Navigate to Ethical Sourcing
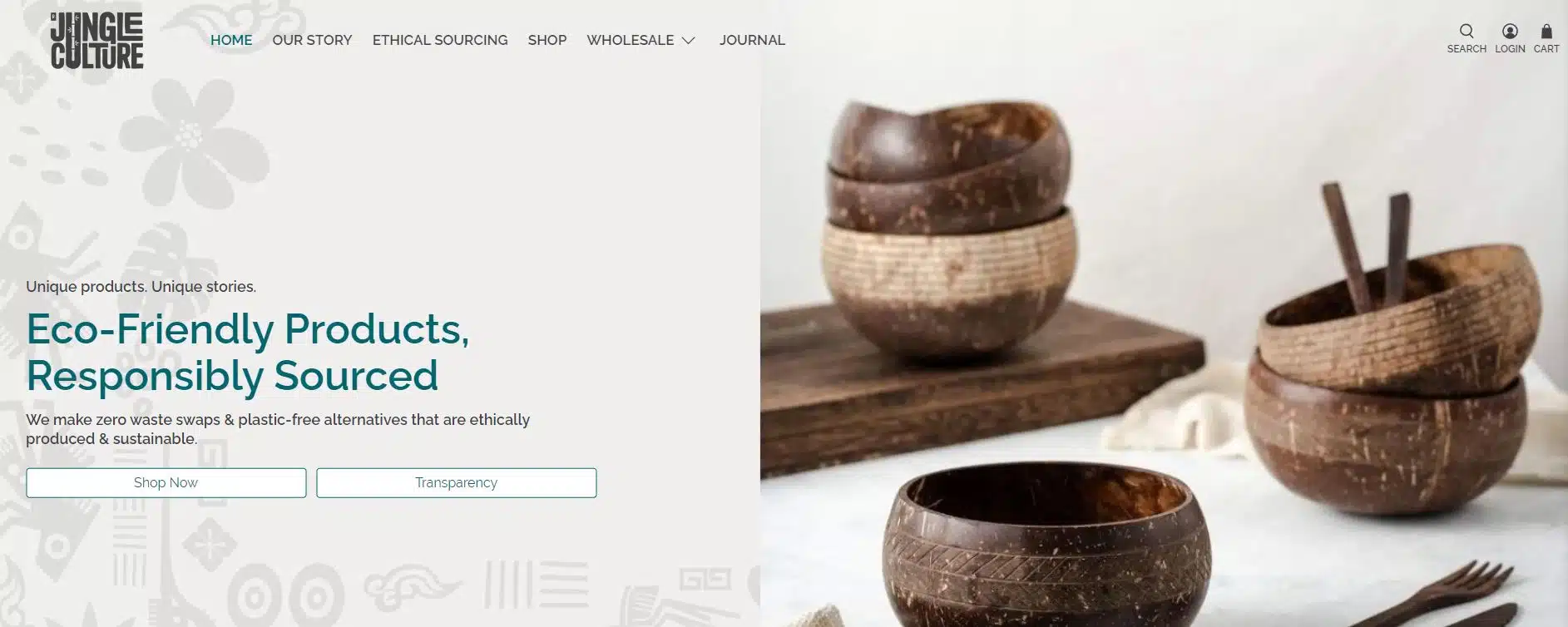The image size is (1568, 627). click(440, 40)
